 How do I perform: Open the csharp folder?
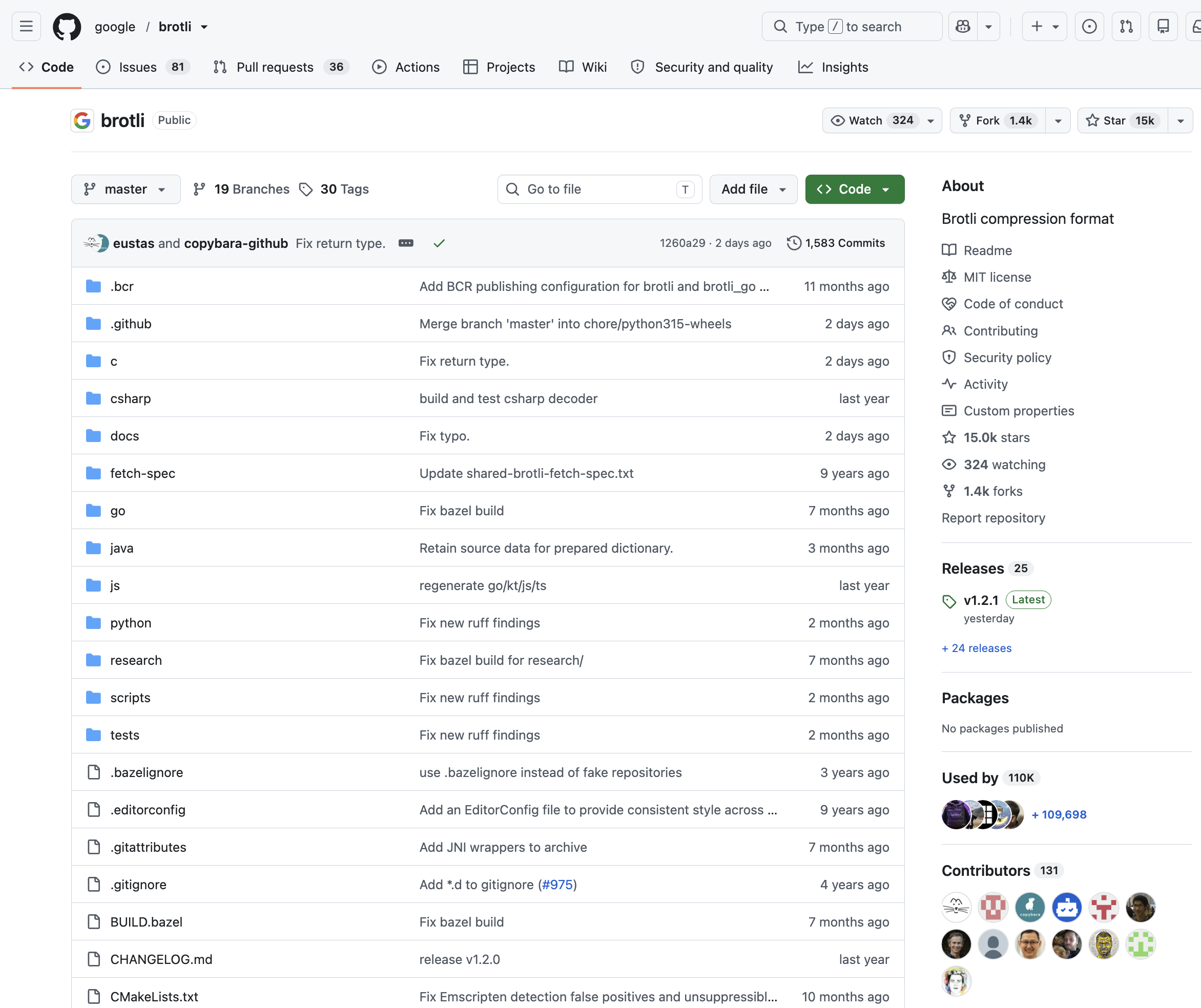pyautogui.click(x=130, y=398)
